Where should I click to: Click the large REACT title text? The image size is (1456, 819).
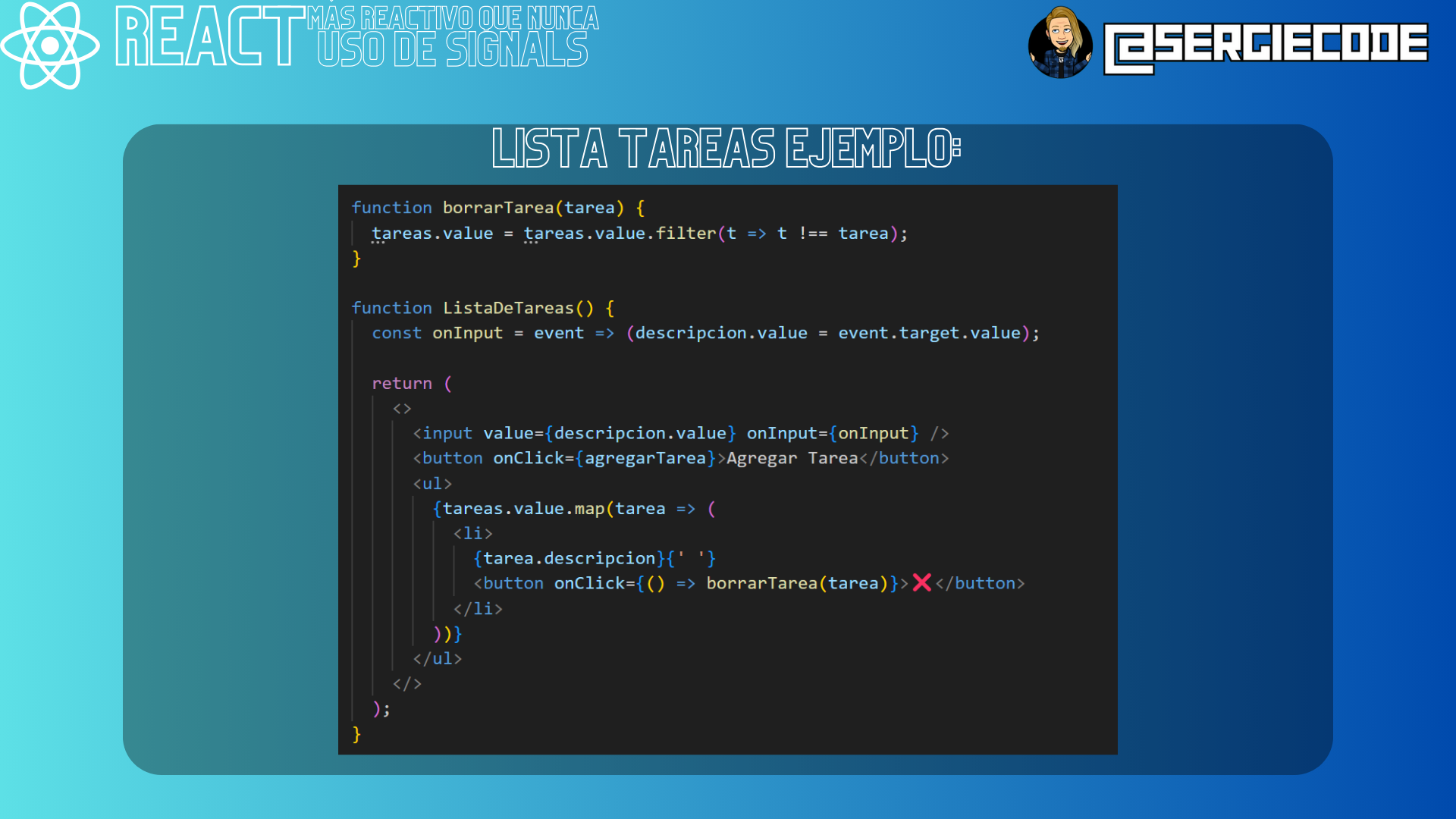click(x=209, y=38)
